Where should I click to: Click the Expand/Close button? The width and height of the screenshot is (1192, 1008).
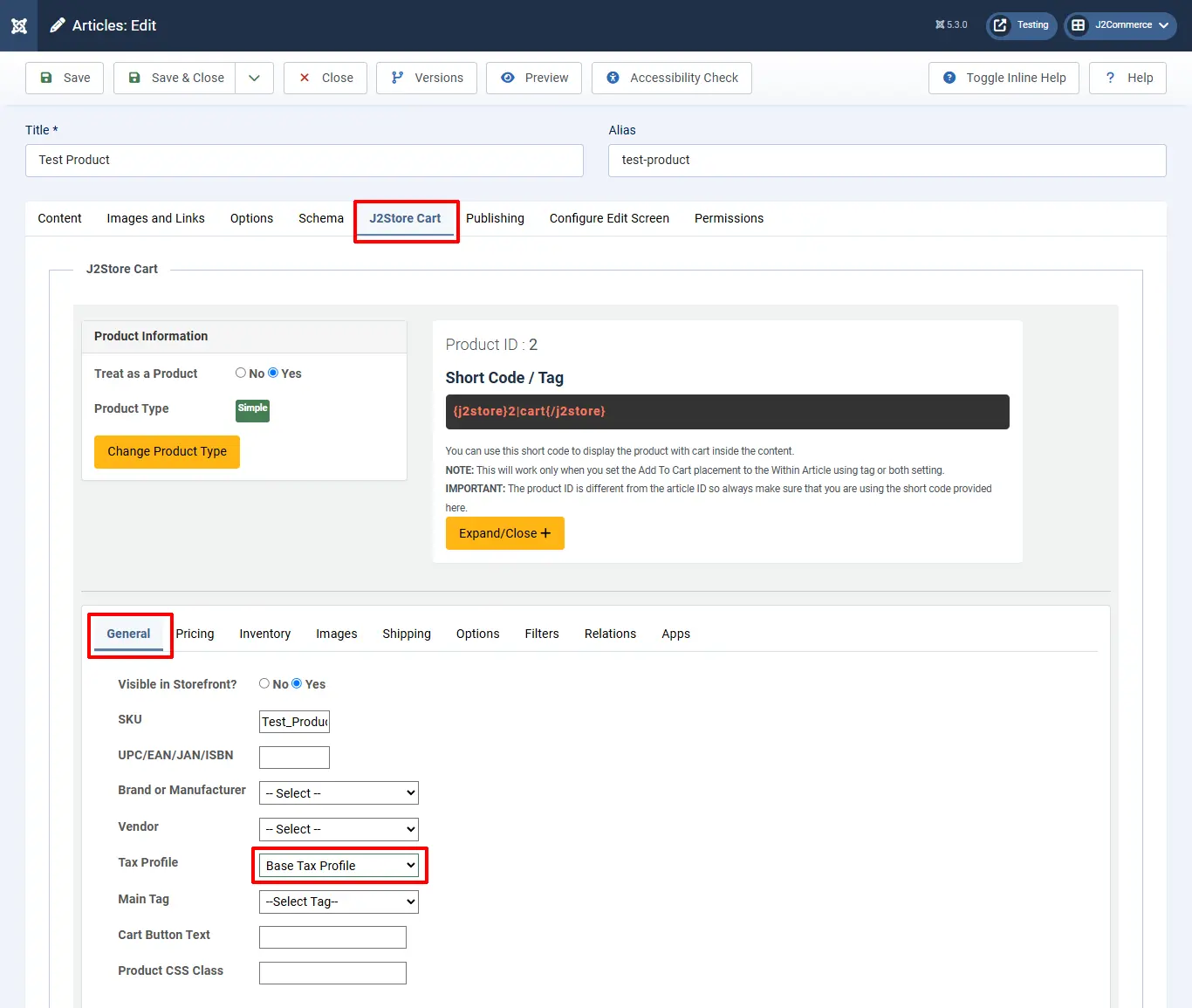click(x=504, y=533)
